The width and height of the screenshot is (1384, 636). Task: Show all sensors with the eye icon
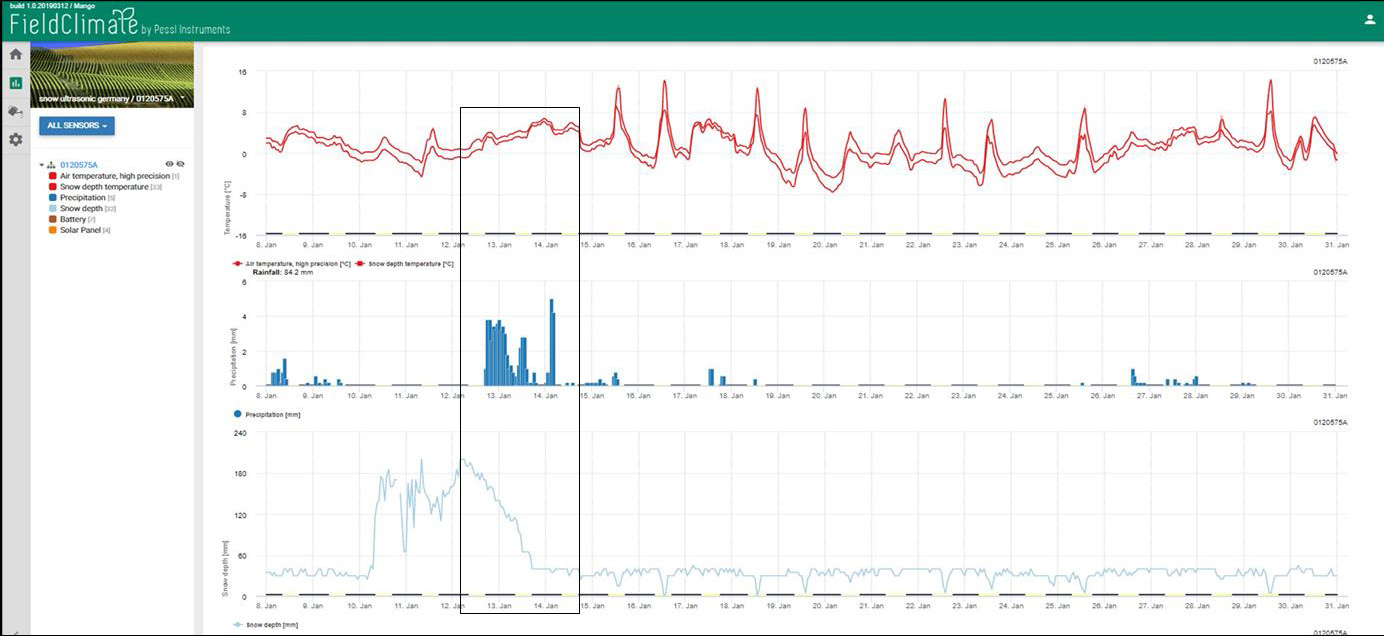(x=169, y=164)
